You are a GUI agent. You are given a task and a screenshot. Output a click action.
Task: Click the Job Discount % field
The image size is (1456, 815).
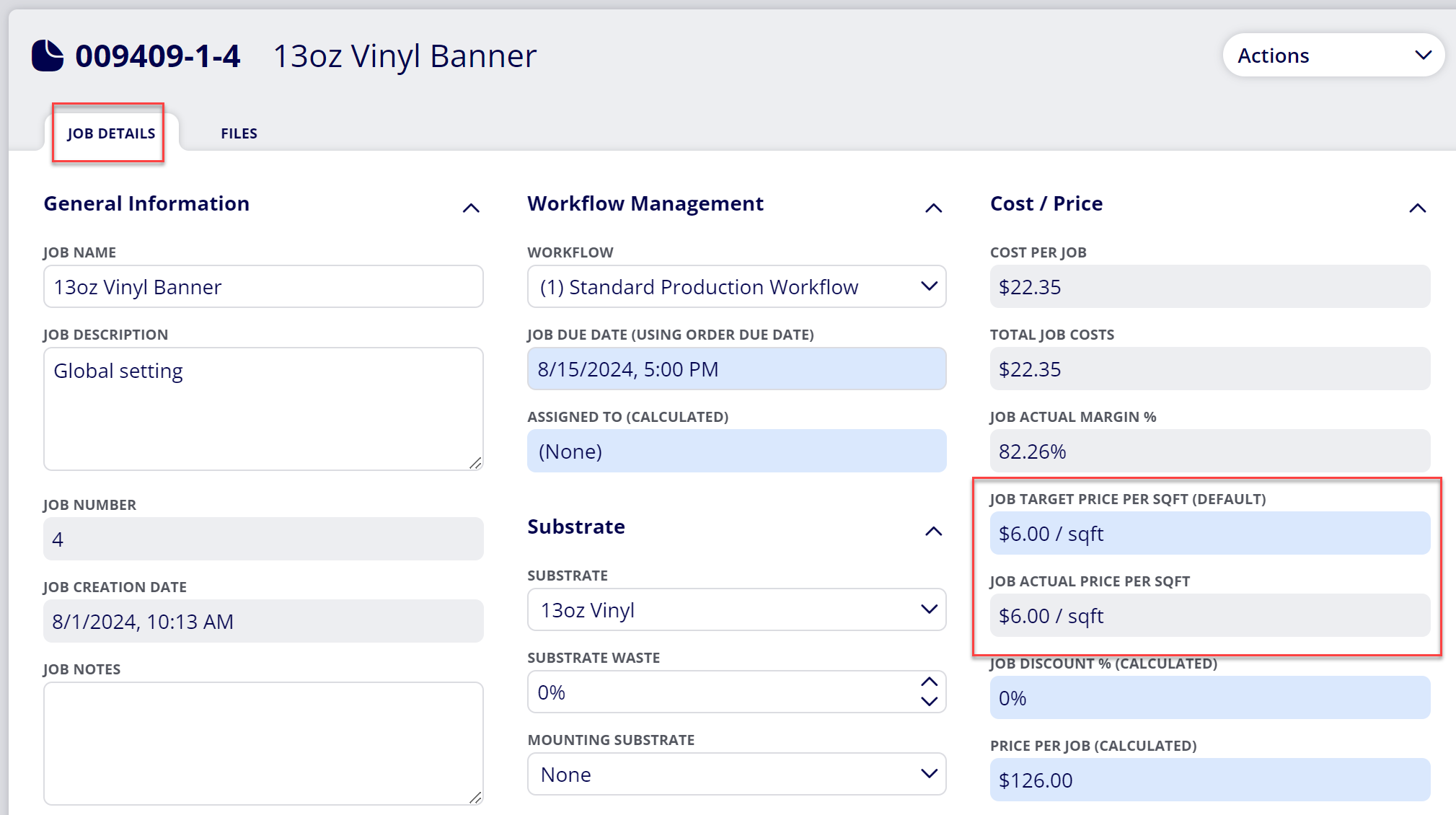pos(1209,697)
